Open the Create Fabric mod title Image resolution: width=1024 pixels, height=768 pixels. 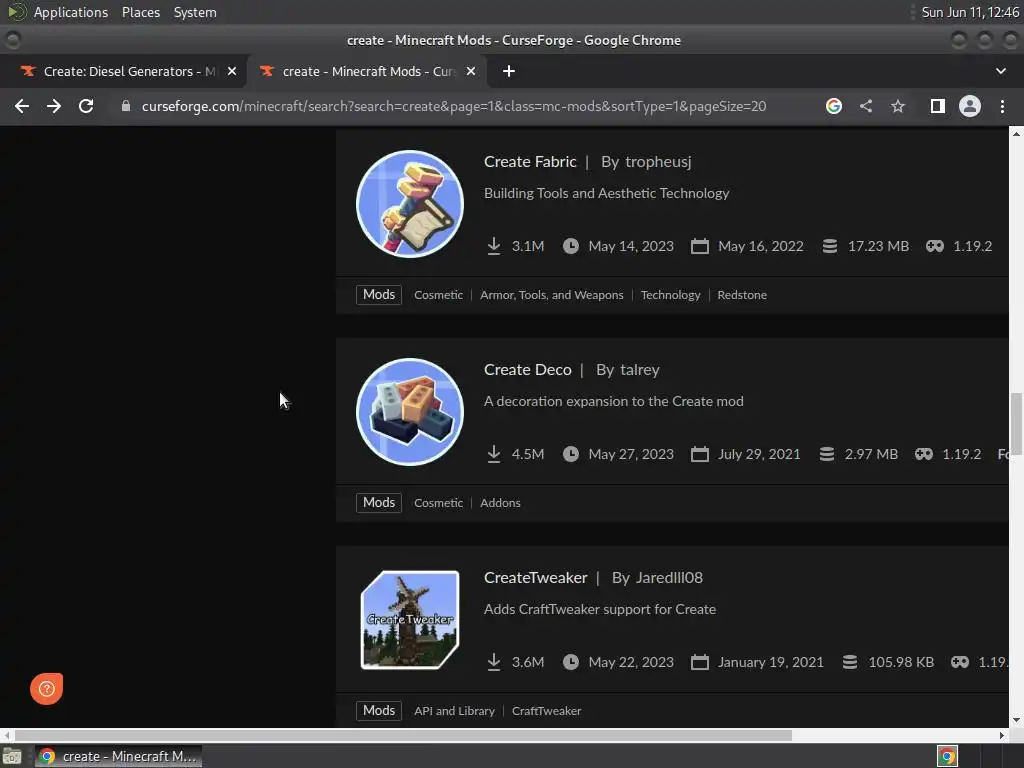530,161
